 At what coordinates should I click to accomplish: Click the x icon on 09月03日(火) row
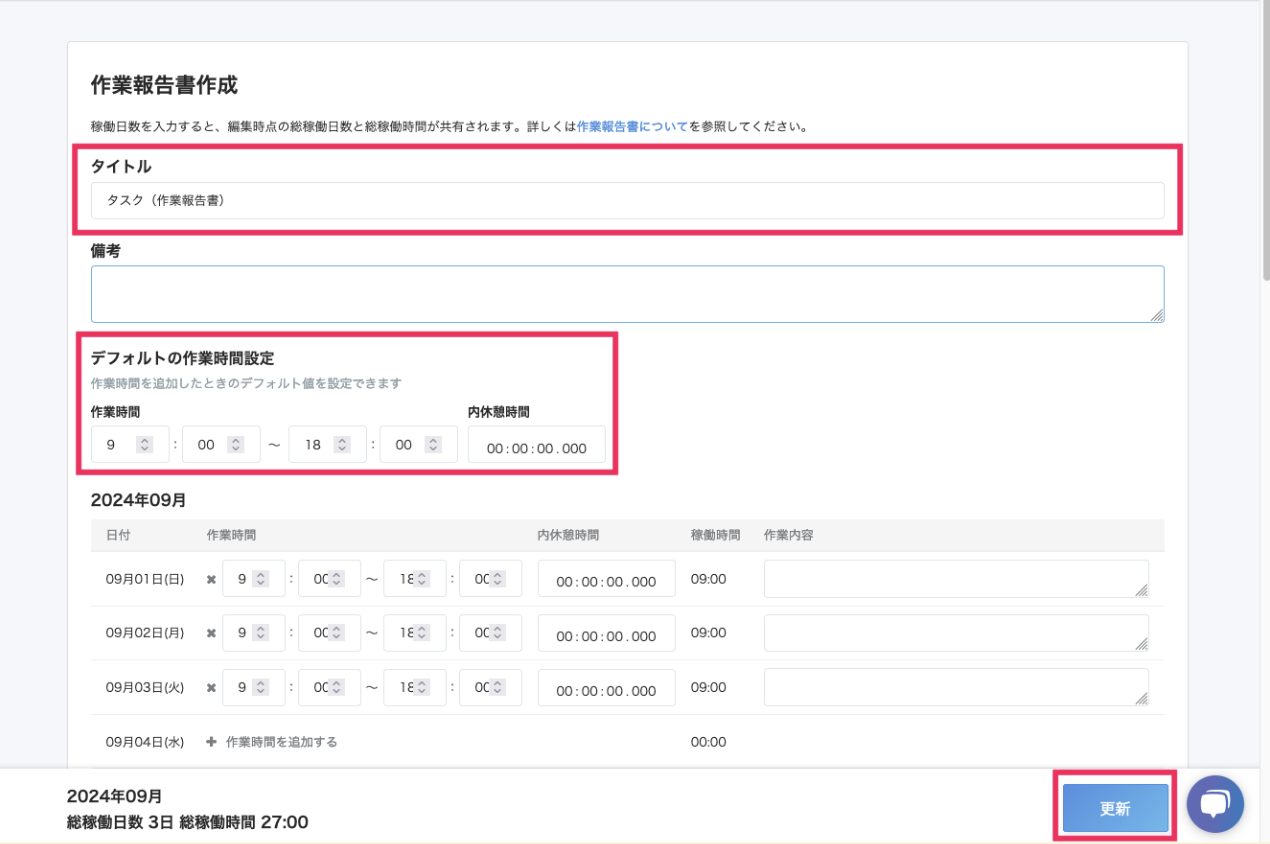pos(211,688)
